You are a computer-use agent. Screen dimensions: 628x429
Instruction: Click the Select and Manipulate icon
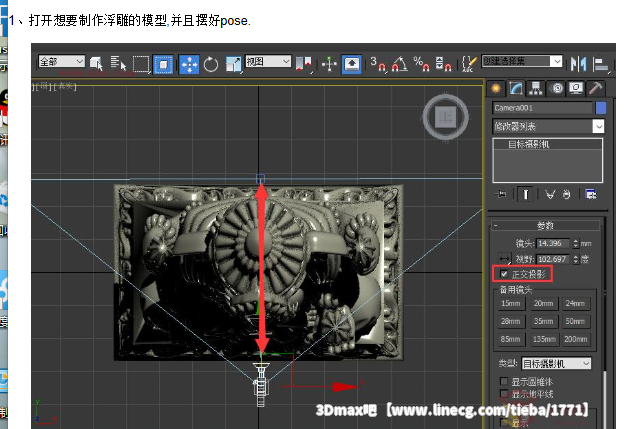pos(329,64)
